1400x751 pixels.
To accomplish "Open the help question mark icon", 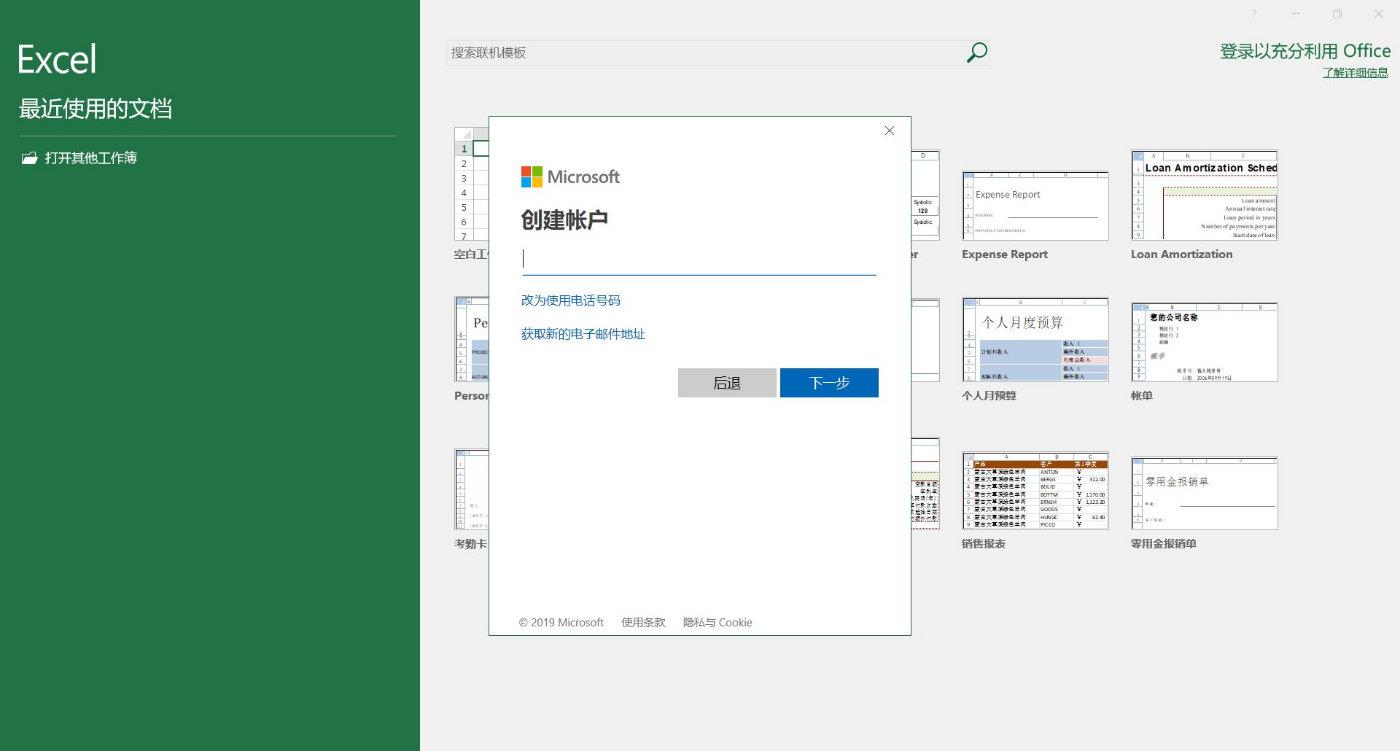I will [1254, 14].
